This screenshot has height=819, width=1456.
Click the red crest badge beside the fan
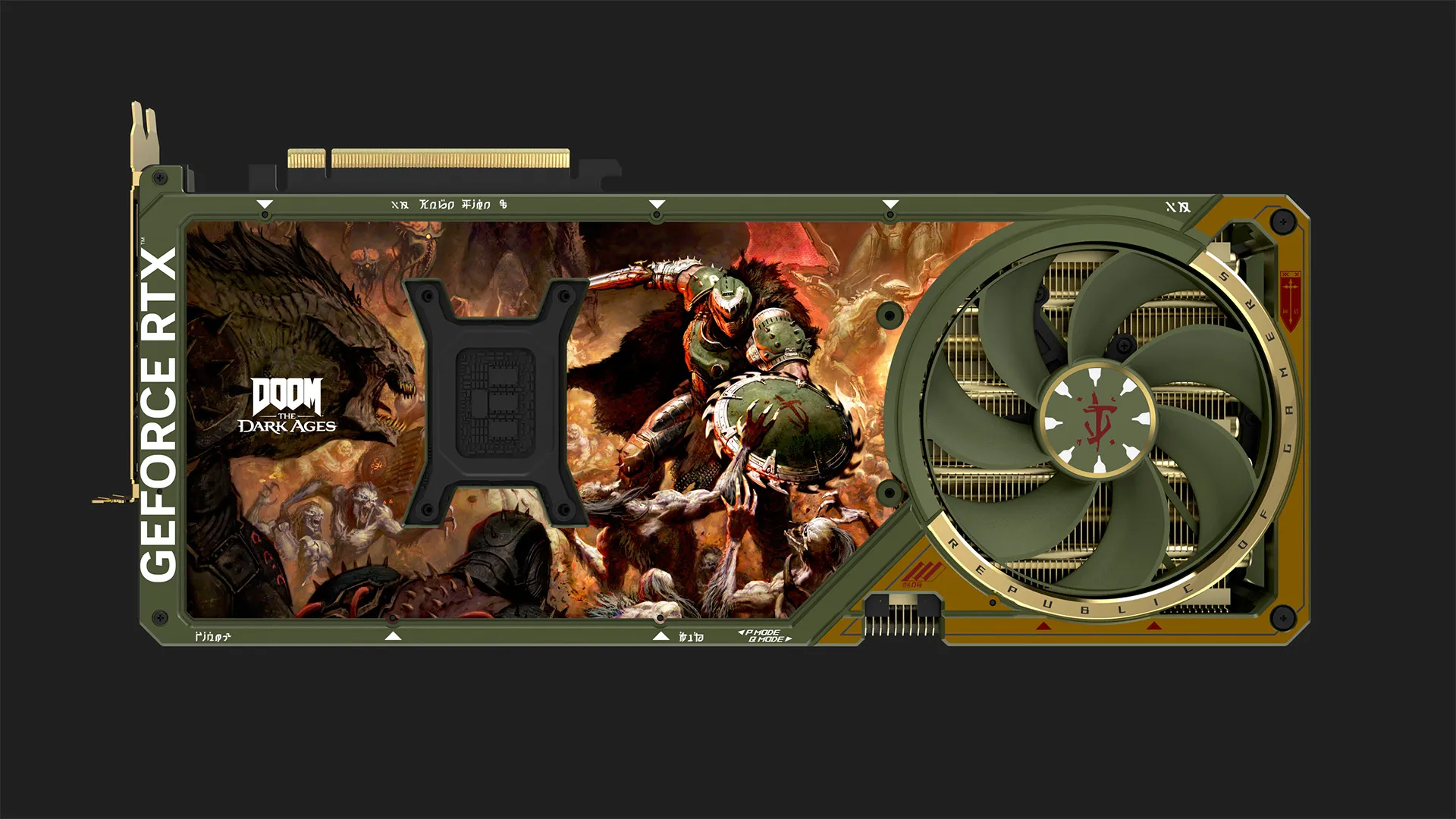[1290, 301]
